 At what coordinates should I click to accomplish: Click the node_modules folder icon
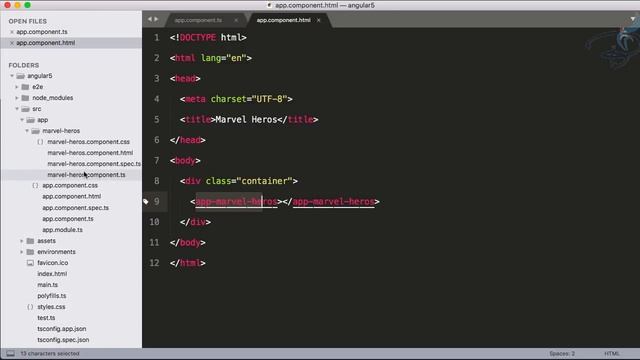[x=25, y=98]
